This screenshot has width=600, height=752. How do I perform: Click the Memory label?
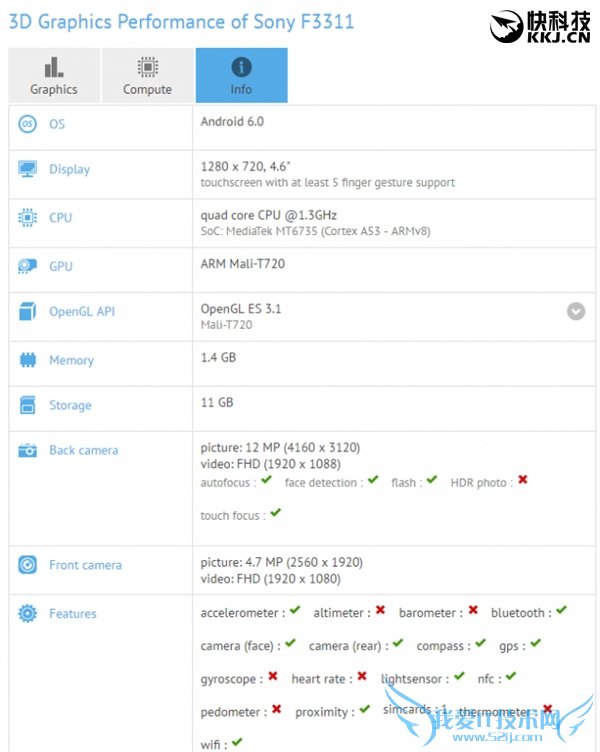71,360
